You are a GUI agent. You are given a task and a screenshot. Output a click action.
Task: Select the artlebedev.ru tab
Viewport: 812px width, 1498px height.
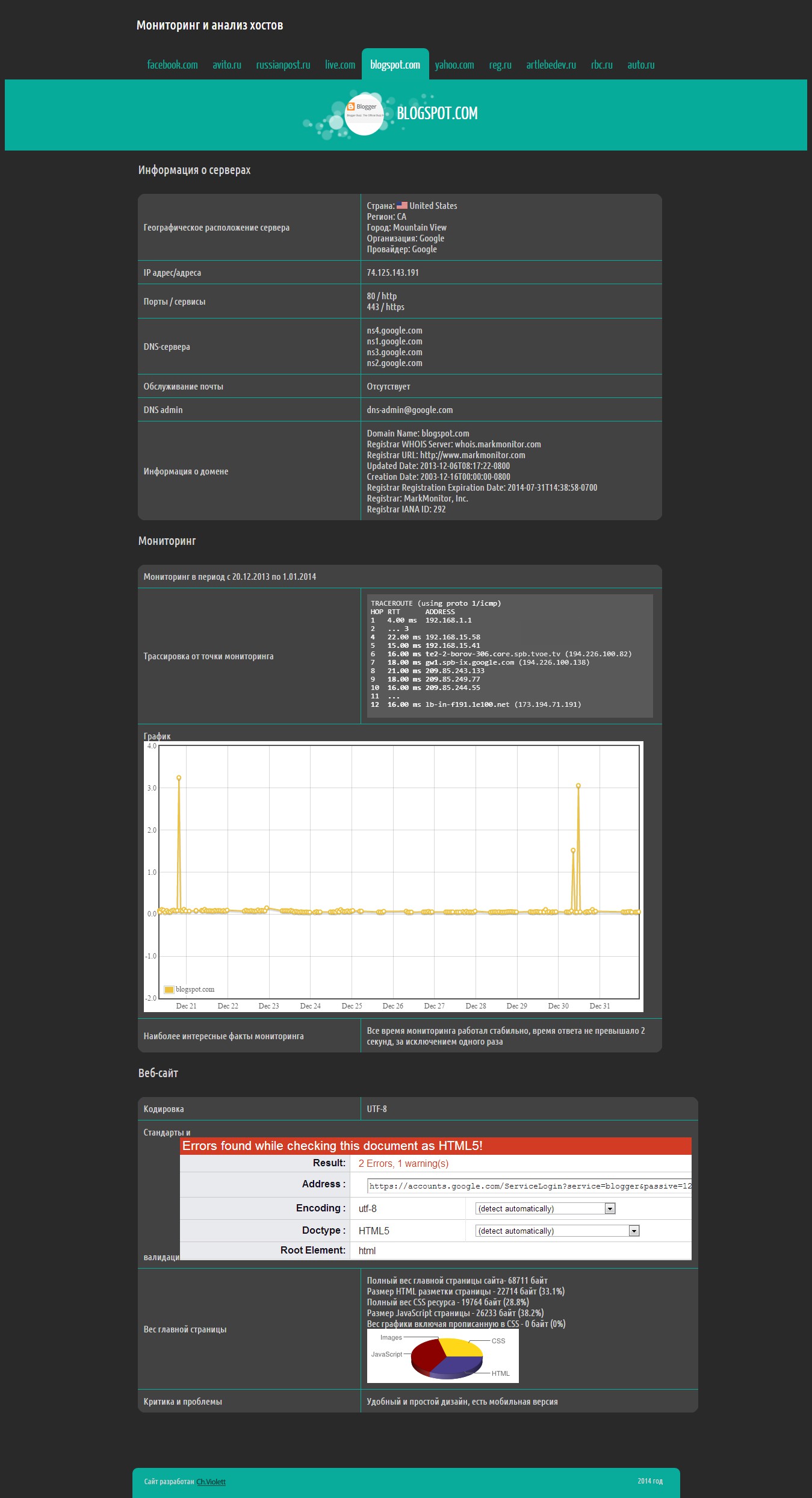click(551, 64)
